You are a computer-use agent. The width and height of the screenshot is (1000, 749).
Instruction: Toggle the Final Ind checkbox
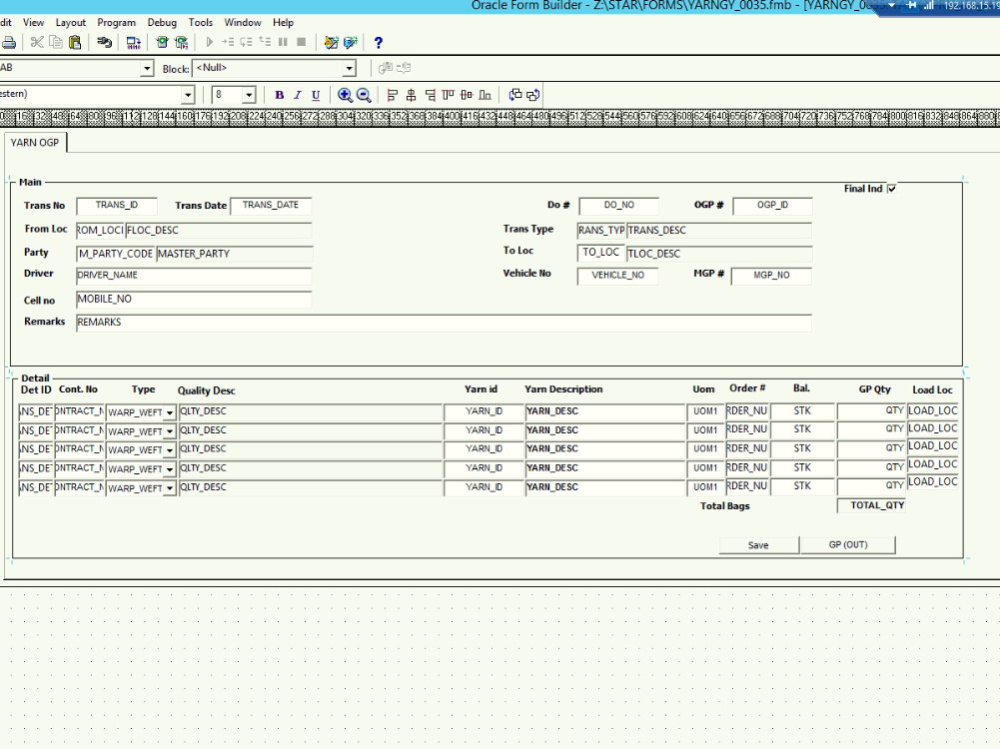(892, 188)
